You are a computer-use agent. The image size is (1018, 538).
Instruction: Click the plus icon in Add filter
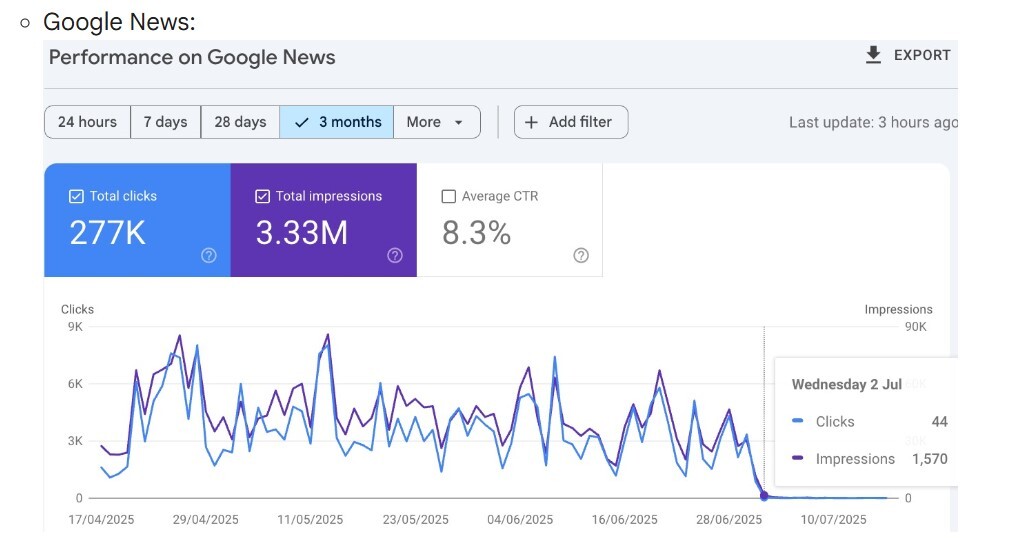coord(531,122)
